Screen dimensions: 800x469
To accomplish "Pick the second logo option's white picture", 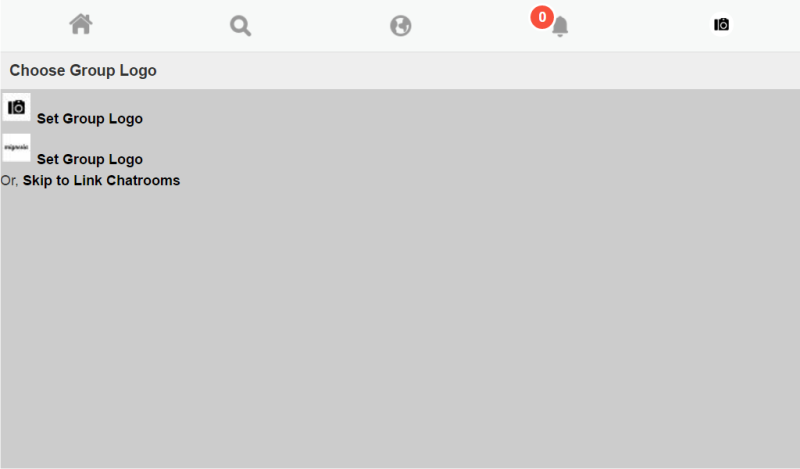I will pyautogui.click(x=16, y=148).
